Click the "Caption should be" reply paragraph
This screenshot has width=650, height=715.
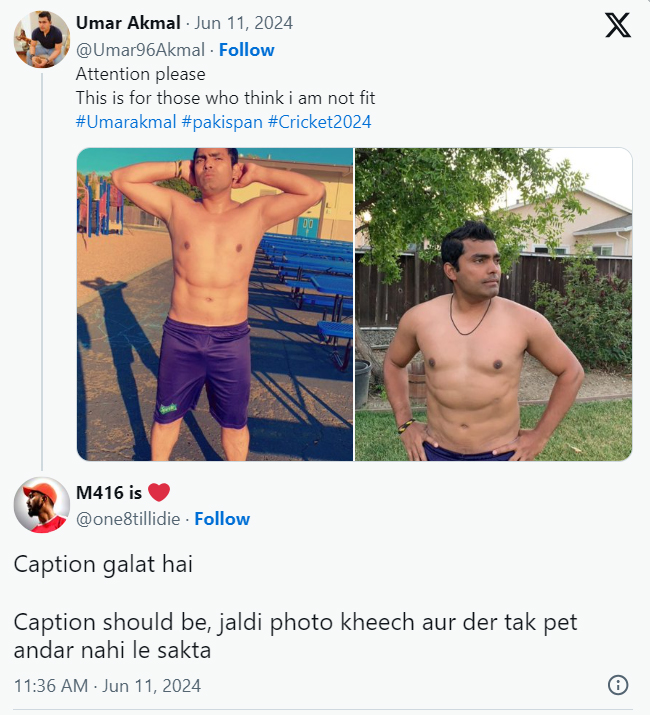295,635
